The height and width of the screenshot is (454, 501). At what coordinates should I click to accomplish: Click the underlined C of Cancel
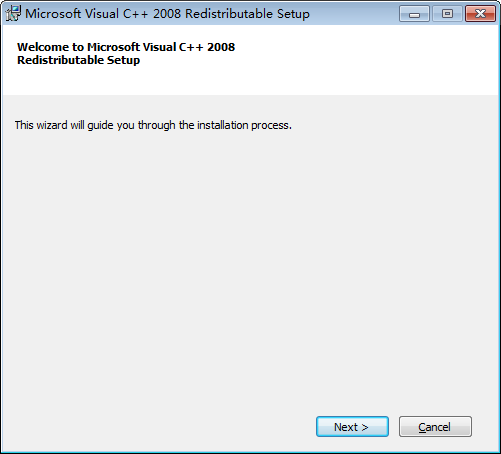[x=422, y=427]
